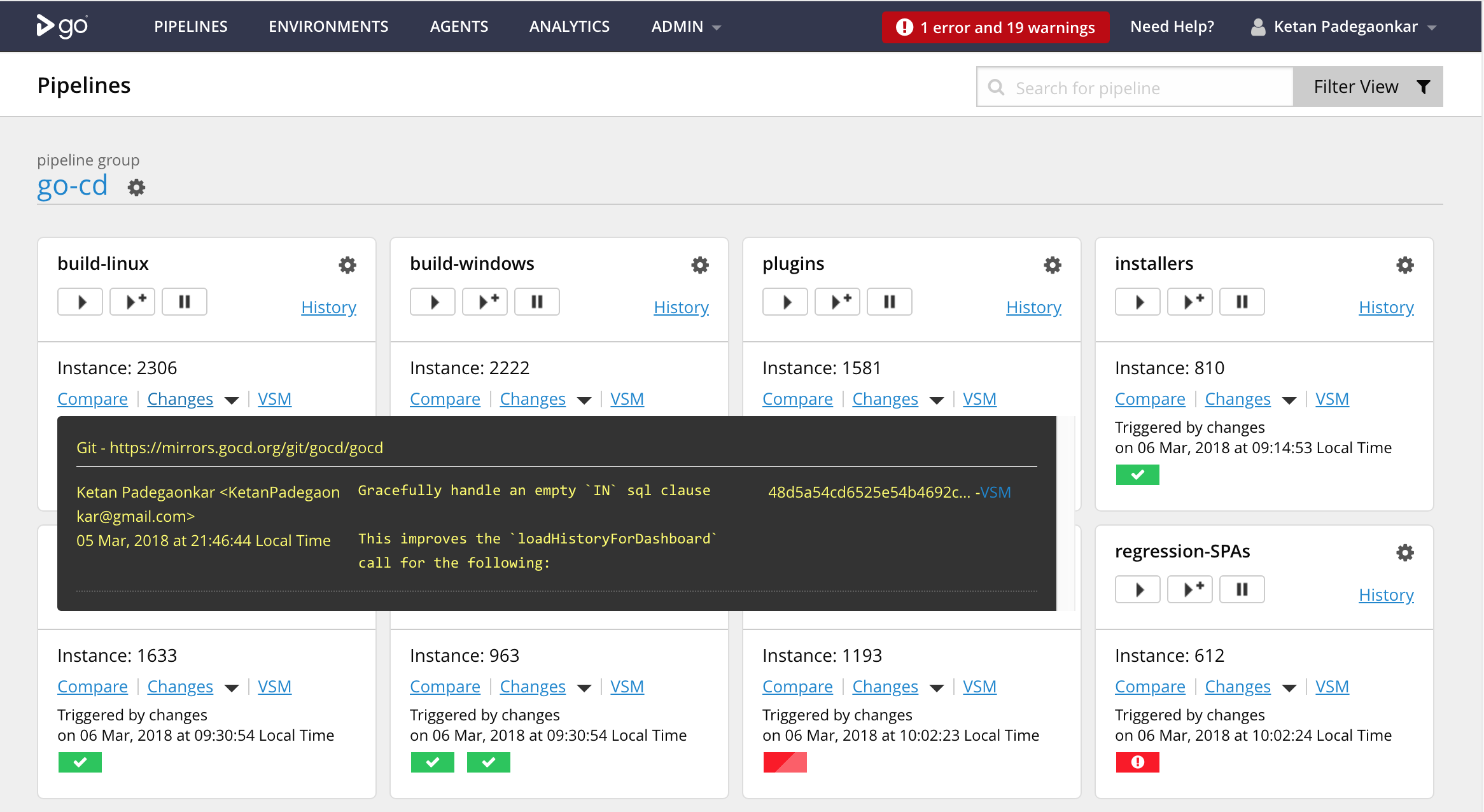Trigger the build-linux pipeline with play button
Viewport: 1484px width, 812px height.
click(x=80, y=302)
